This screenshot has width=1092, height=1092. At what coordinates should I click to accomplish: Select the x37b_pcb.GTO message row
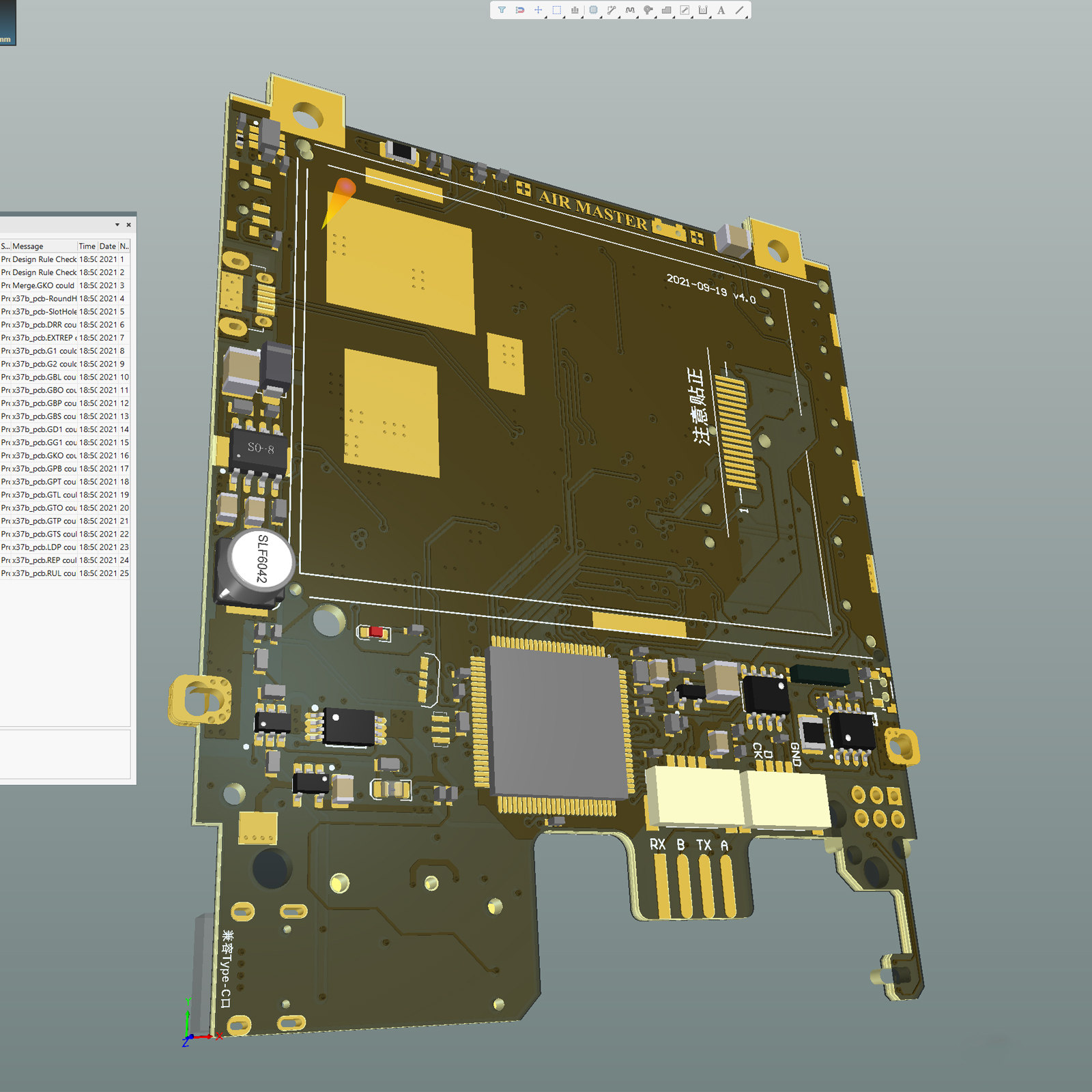(65, 508)
